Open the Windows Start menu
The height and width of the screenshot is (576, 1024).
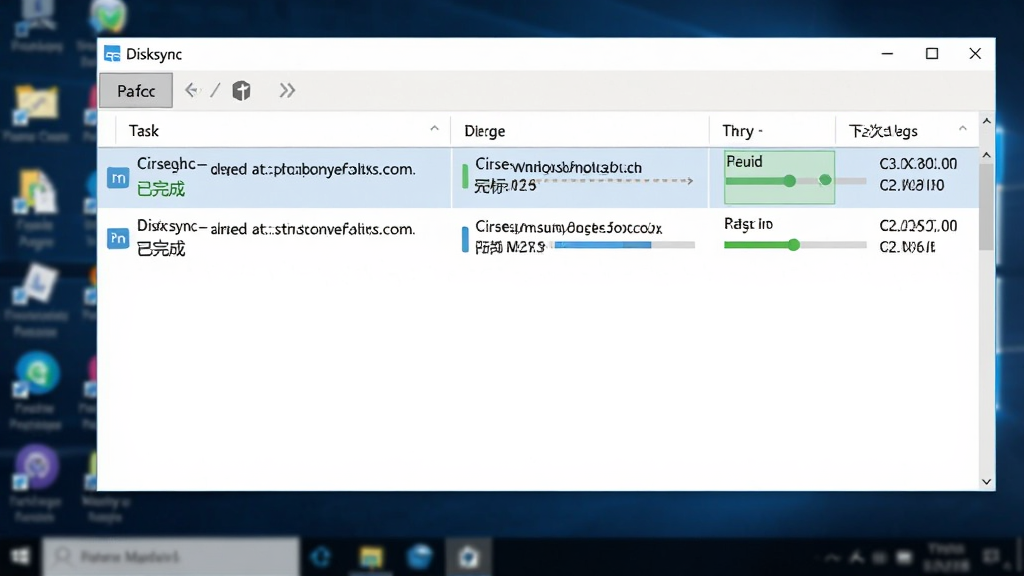(x=20, y=556)
